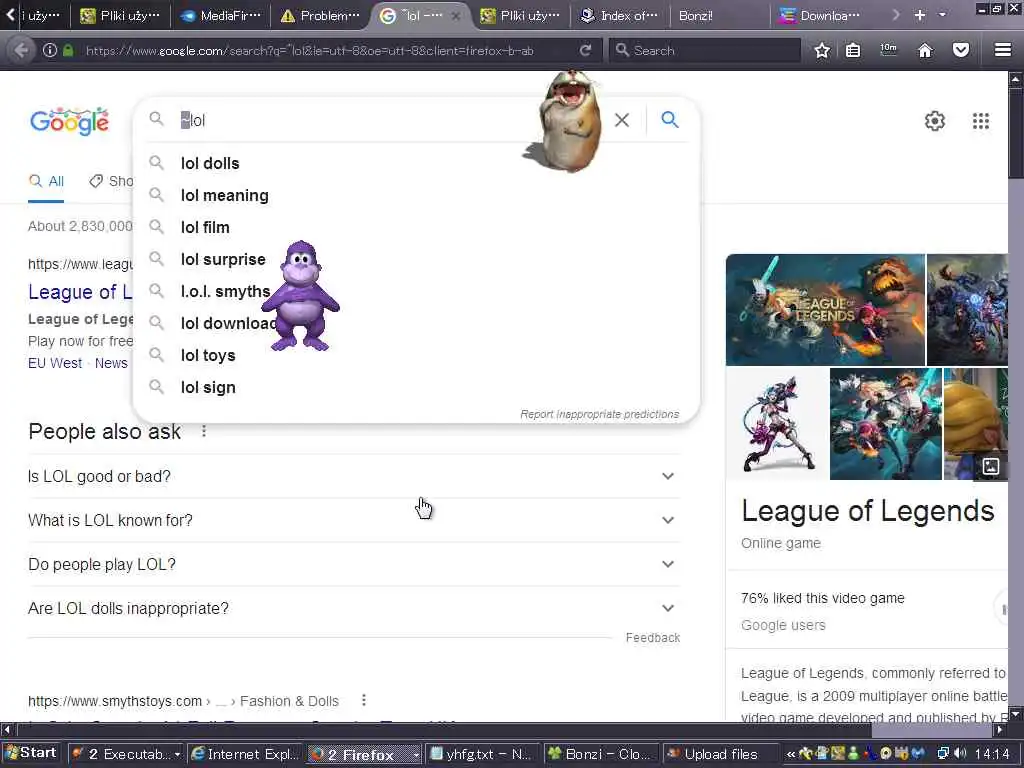Open the Google apps grid icon

click(981, 121)
